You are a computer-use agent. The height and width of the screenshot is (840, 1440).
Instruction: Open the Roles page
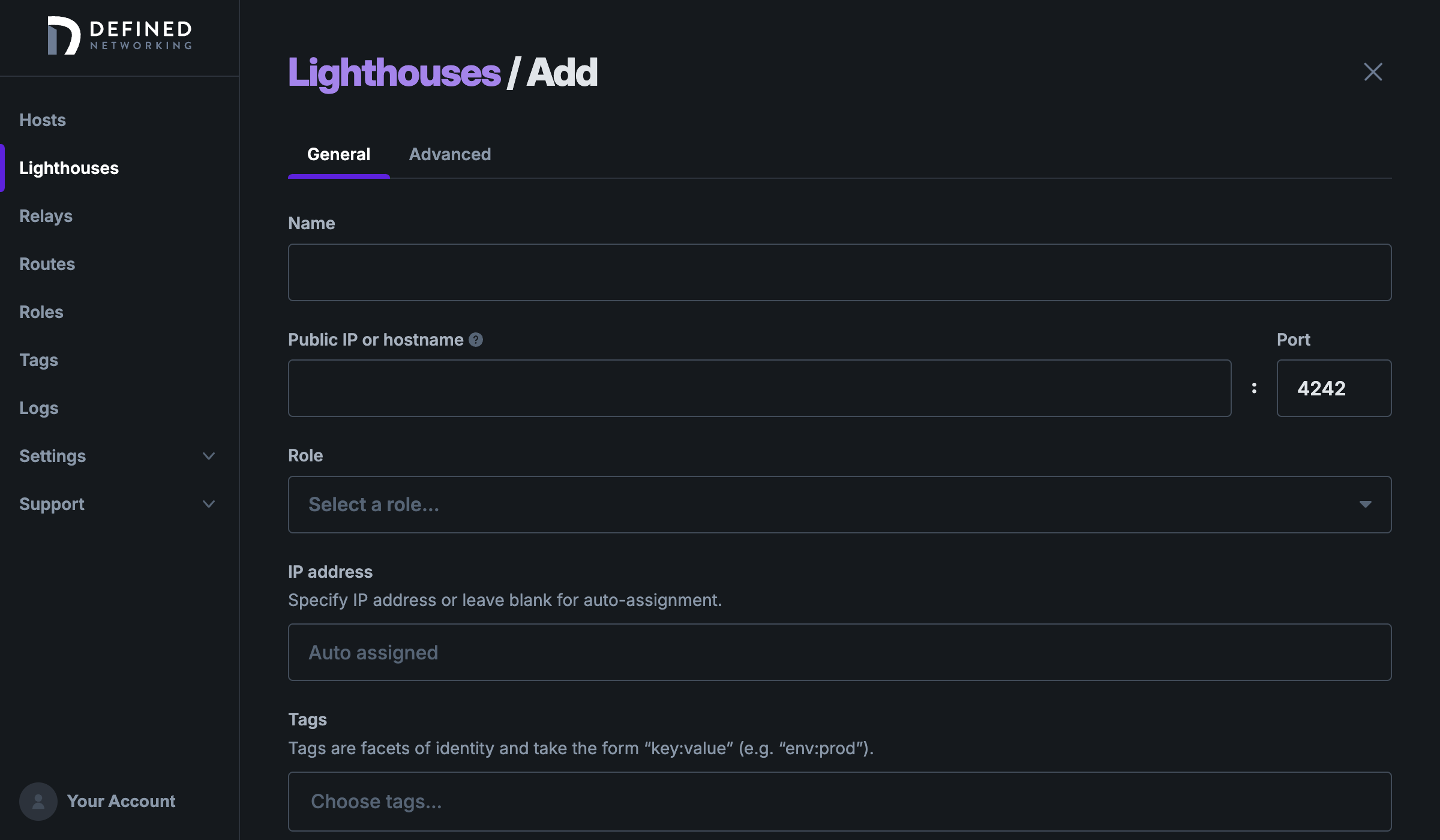41,312
